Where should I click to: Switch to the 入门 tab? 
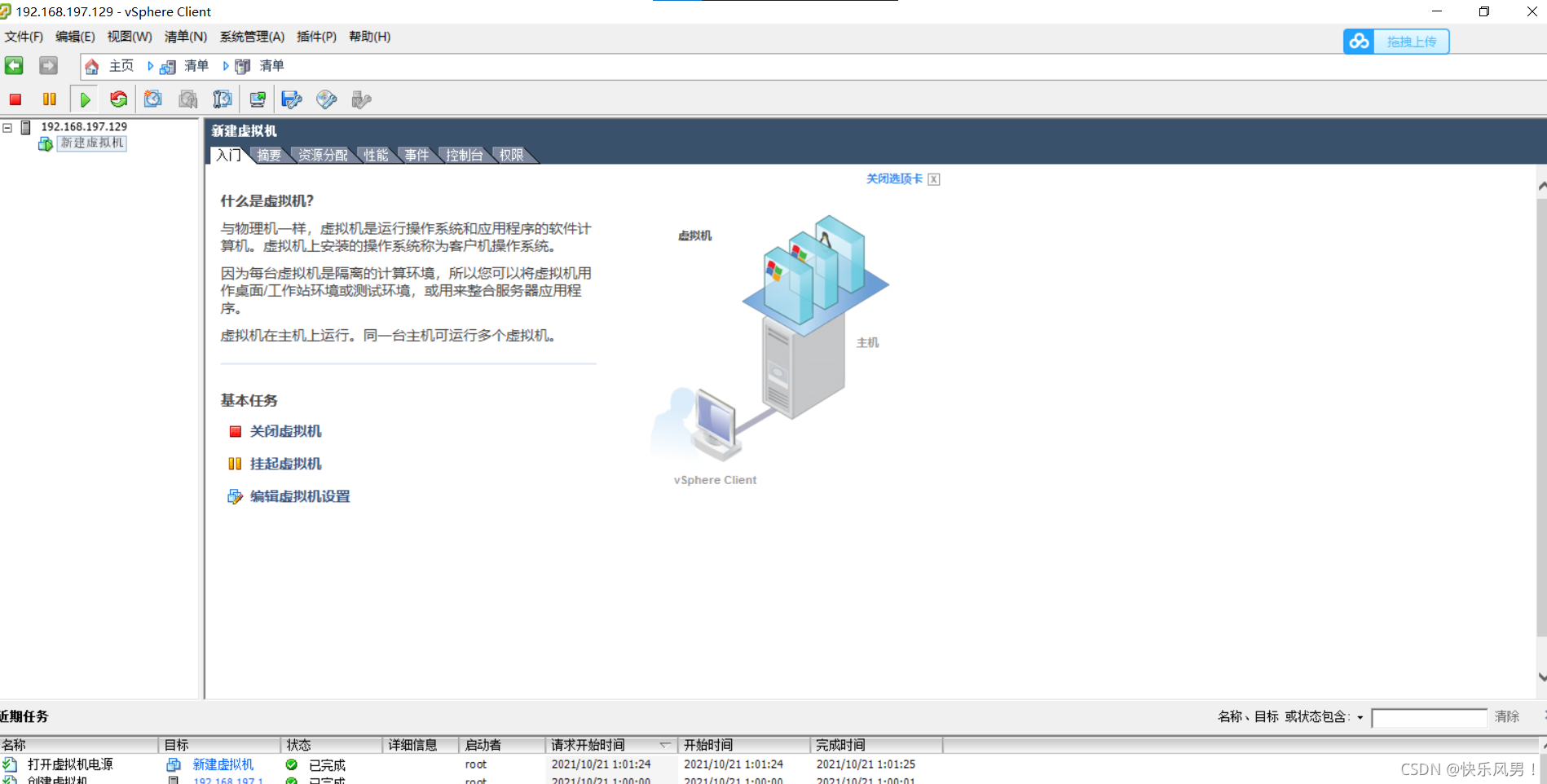(228, 155)
